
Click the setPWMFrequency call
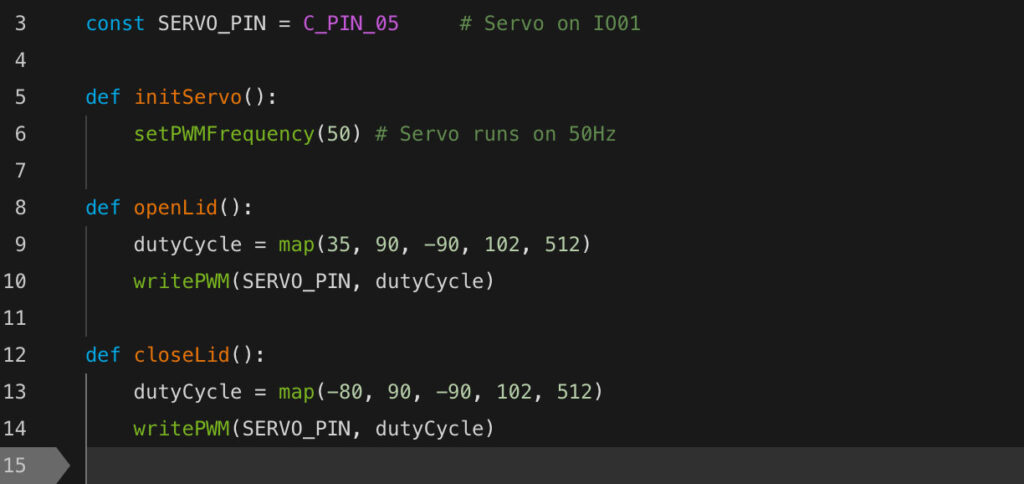click(223, 134)
